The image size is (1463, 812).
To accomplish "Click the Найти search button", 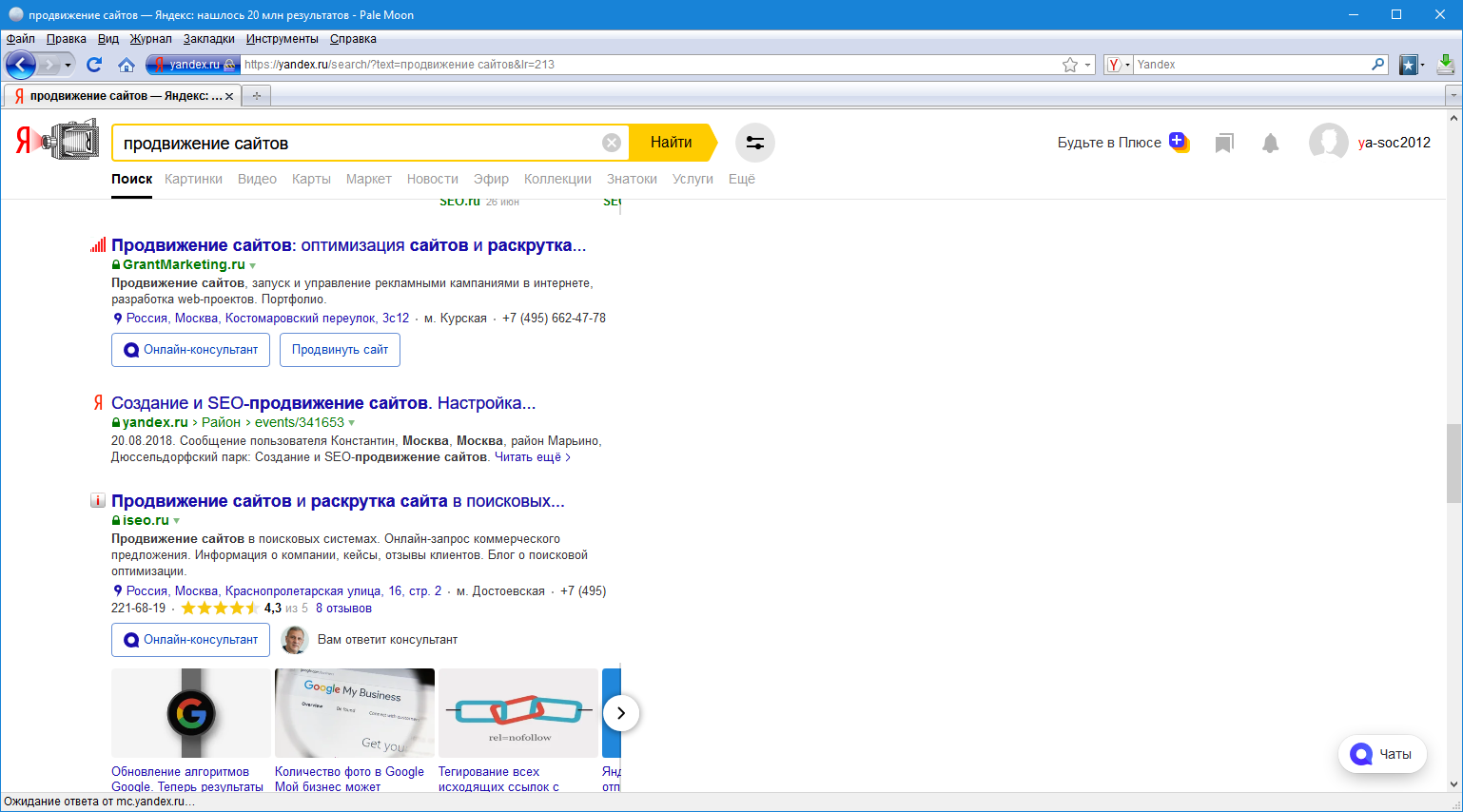I will (672, 143).
